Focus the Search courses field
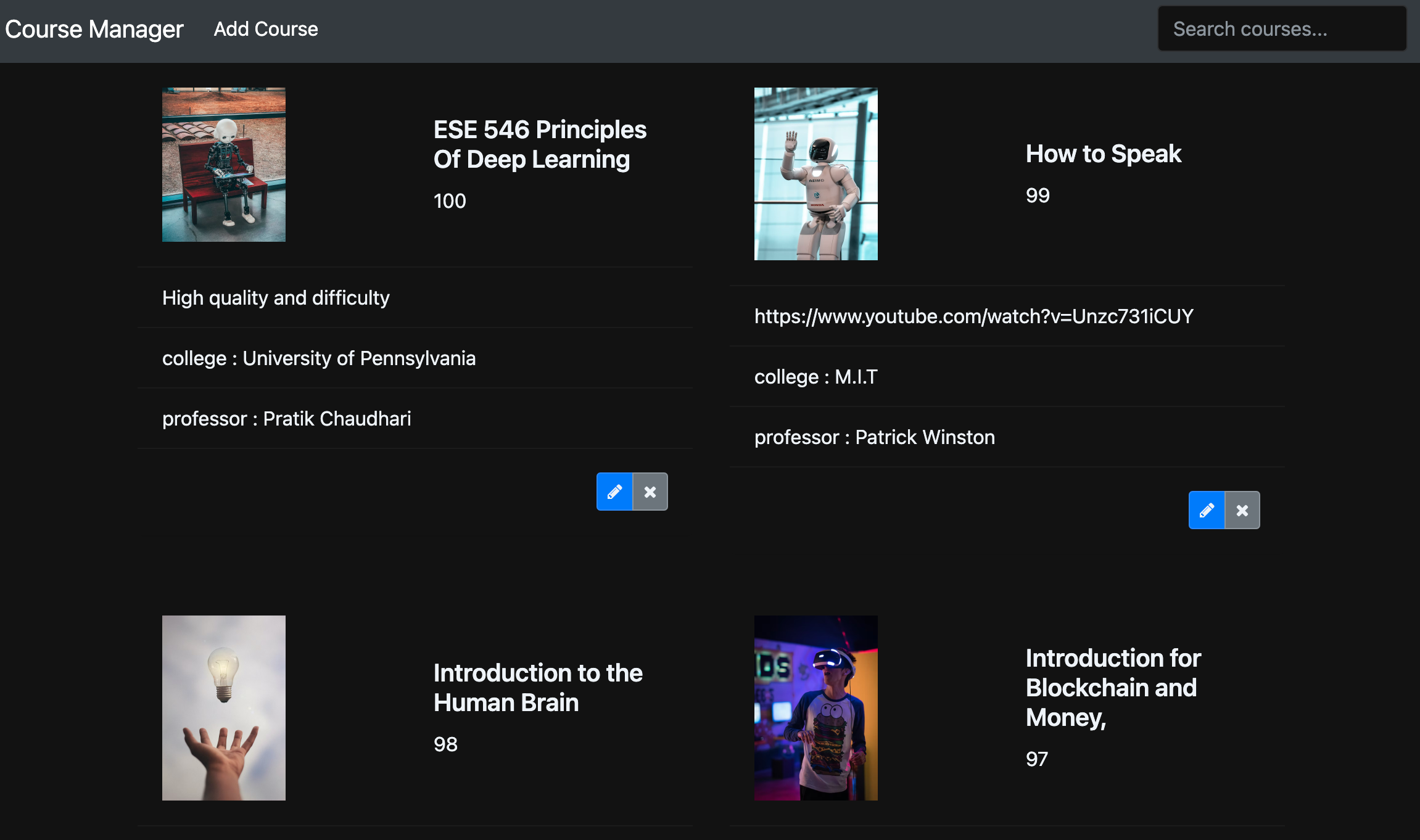The width and height of the screenshot is (1420, 840). [x=1282, y=29]
